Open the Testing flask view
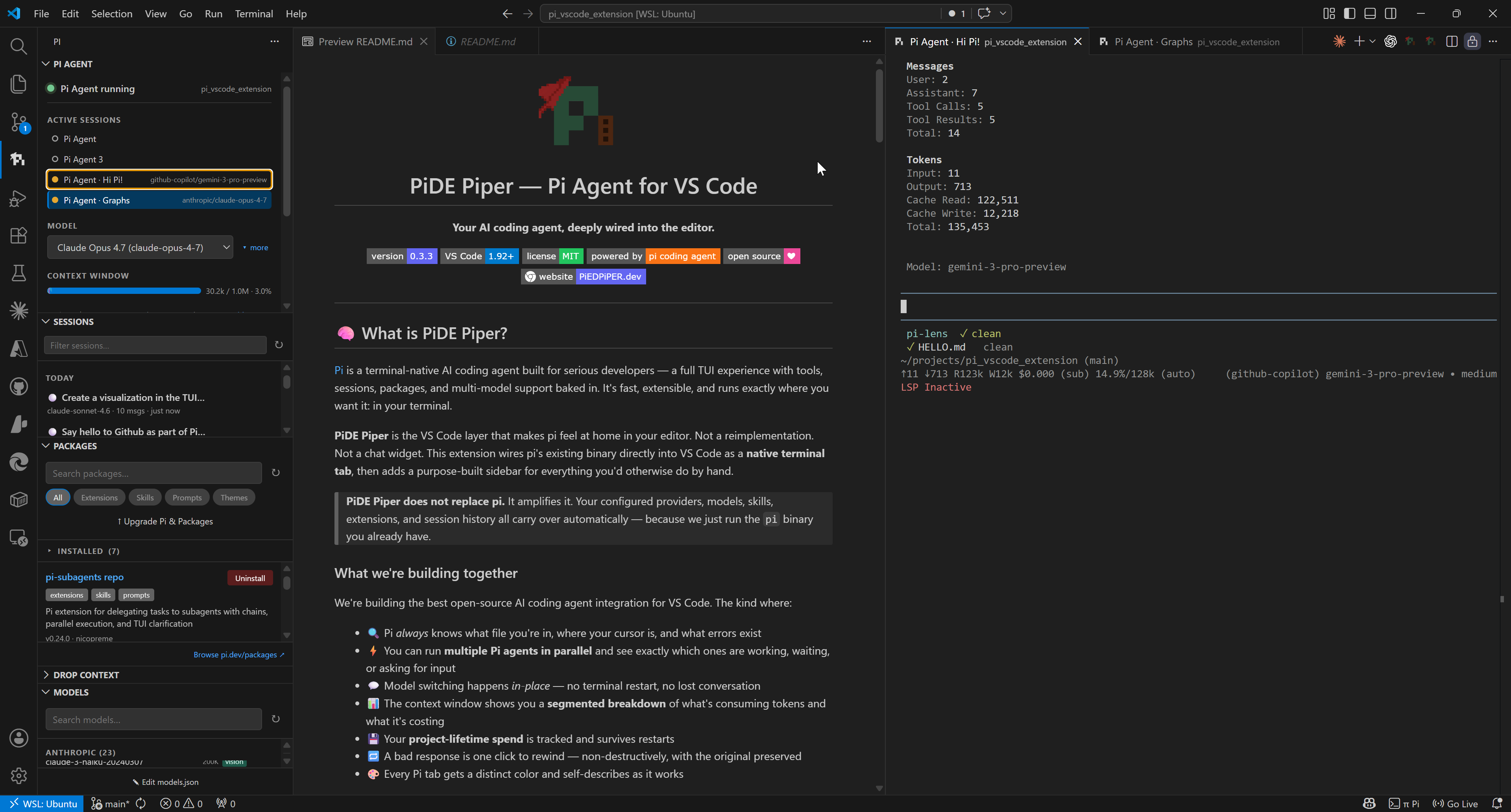 [19, 273]
